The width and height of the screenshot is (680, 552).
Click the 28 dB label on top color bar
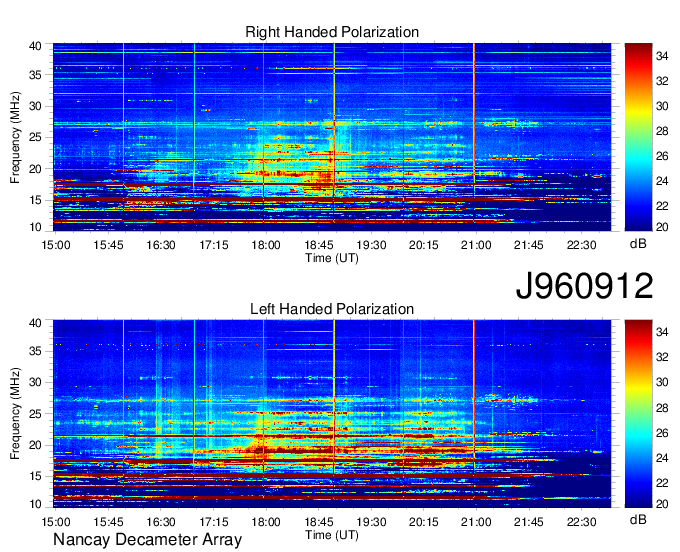click(662, 131)
